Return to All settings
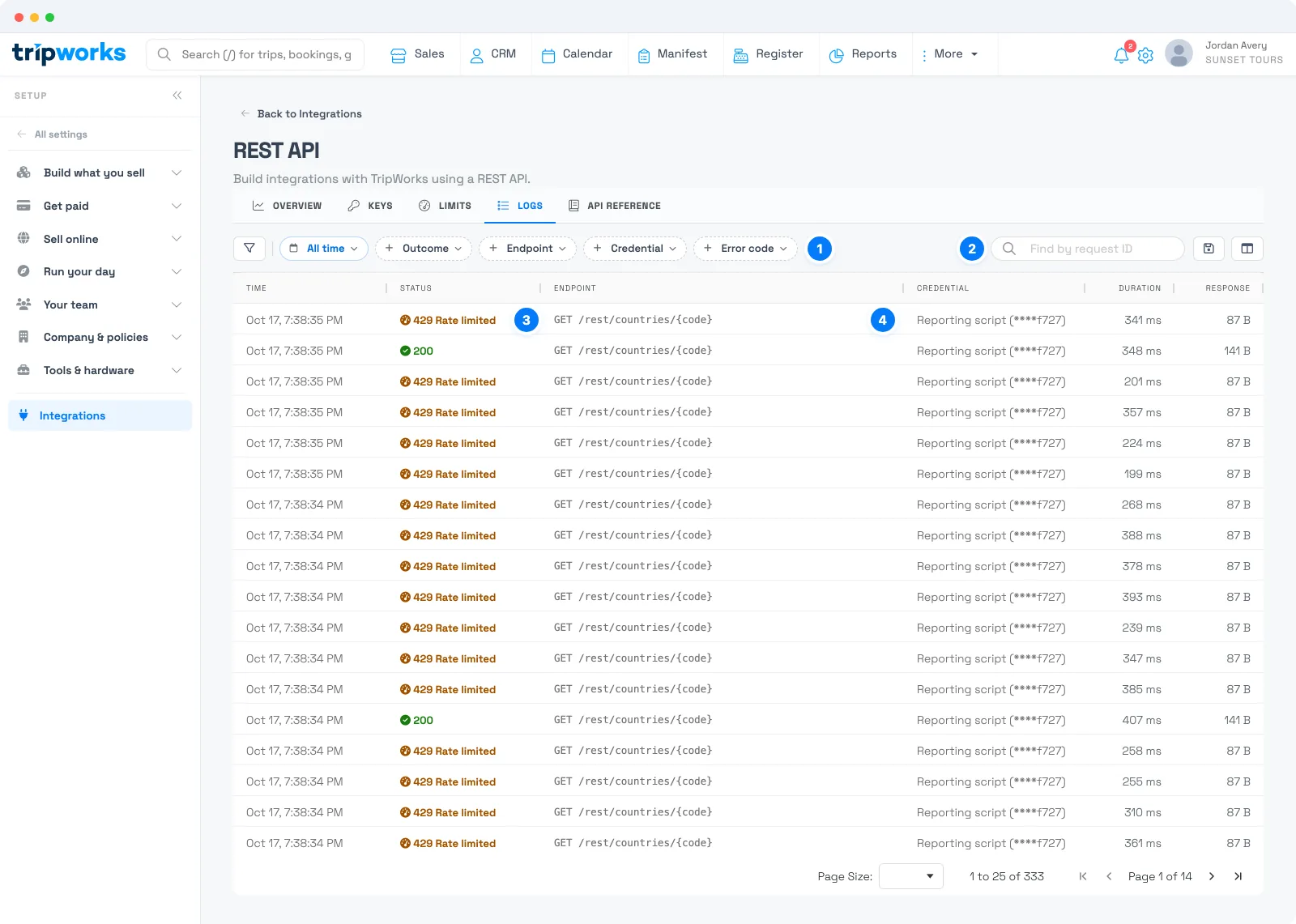 coord(53,134)
